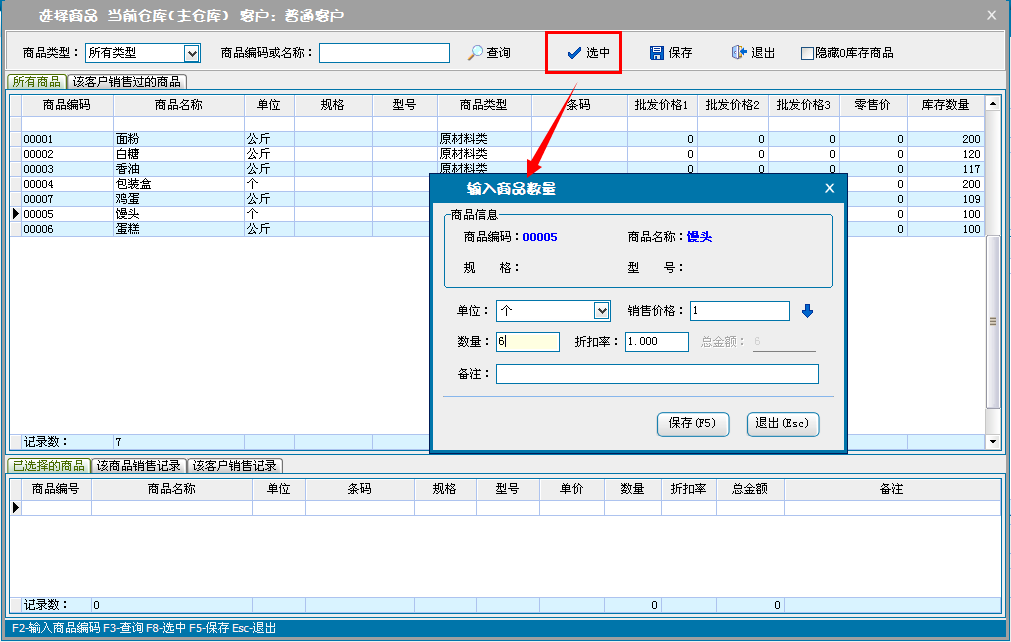The width and height of the screenshot is (1011, 642).
Task: Click the 保存 floppy disk toolbar icon
Action: tap(657, 53)
